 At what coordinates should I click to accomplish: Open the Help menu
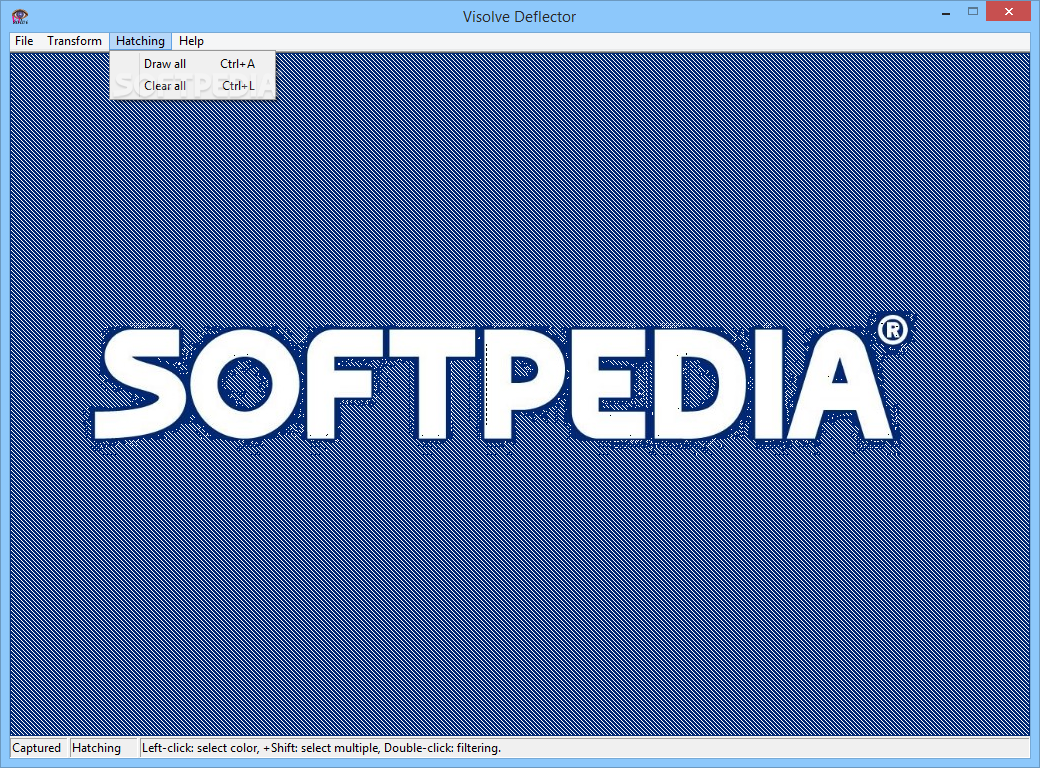(x=191, y=41)
